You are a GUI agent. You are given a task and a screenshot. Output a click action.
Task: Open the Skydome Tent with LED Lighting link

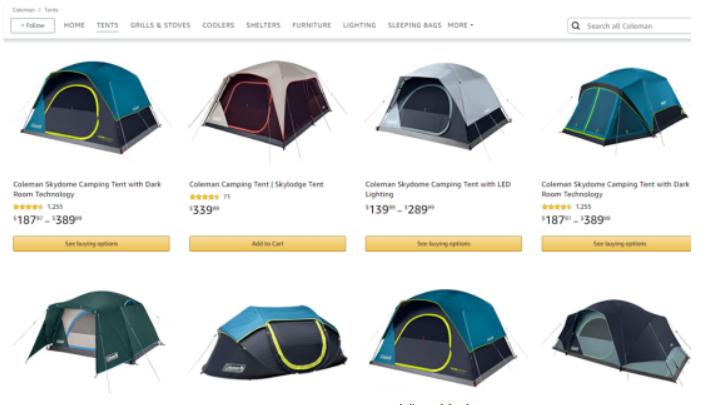coord(438,189)
